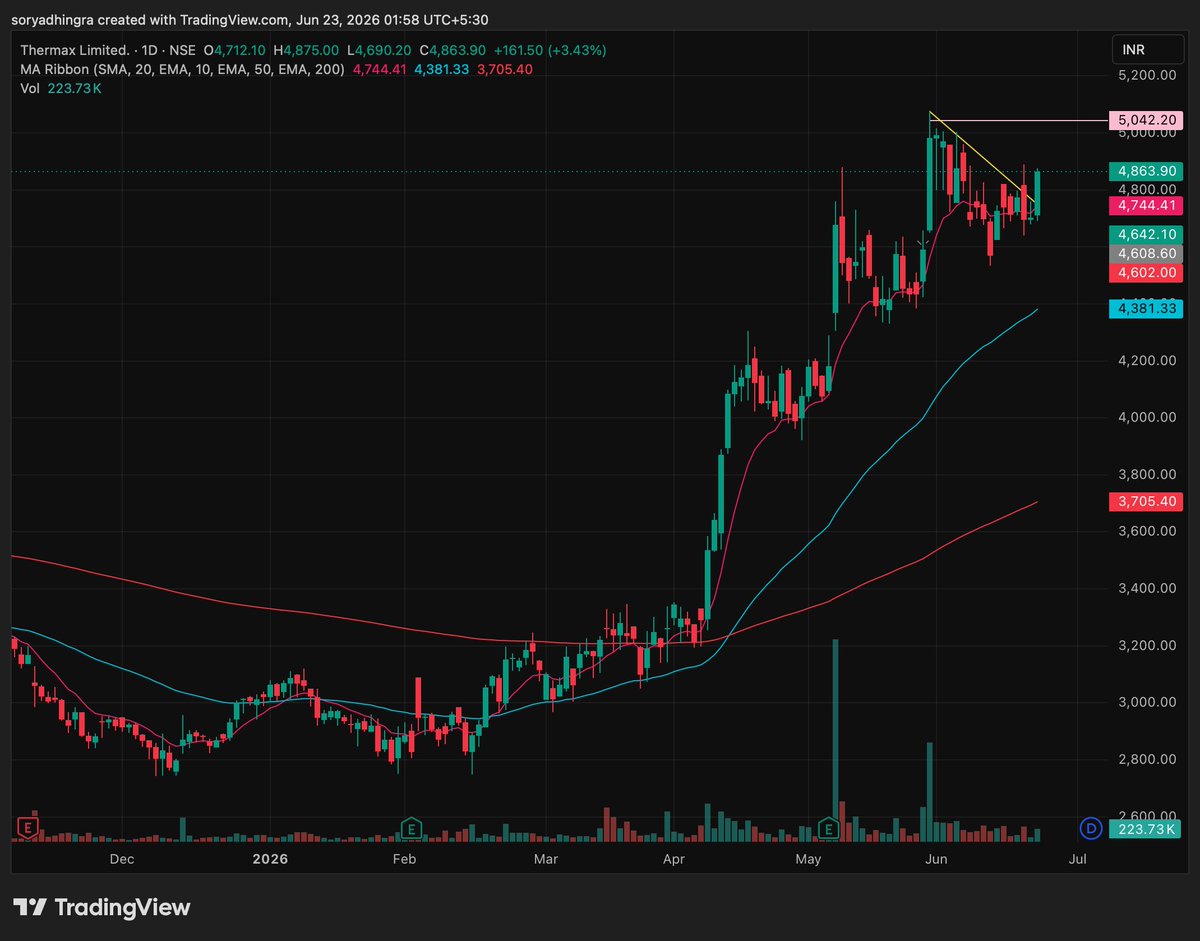Click the soryadhingra created with TradingView.com caption

pos(251,19)
